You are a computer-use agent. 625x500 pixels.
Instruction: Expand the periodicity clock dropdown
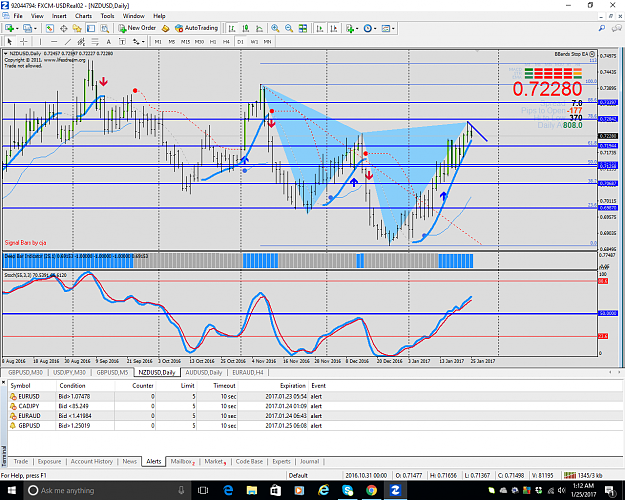(375, 28)
